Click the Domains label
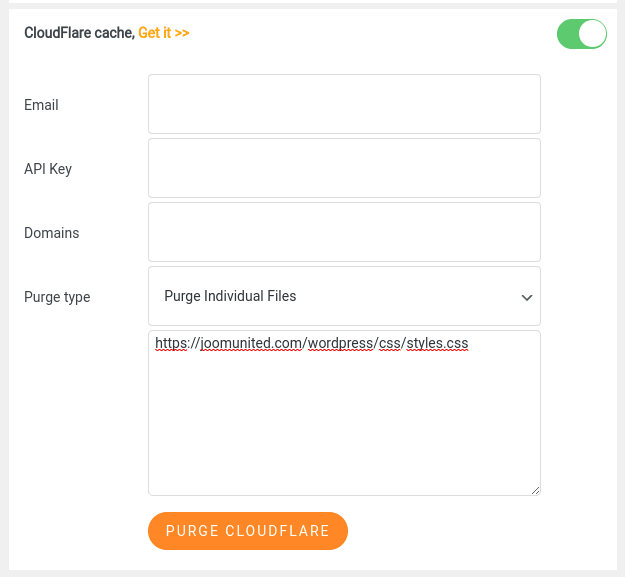 [x=52, y=233]
